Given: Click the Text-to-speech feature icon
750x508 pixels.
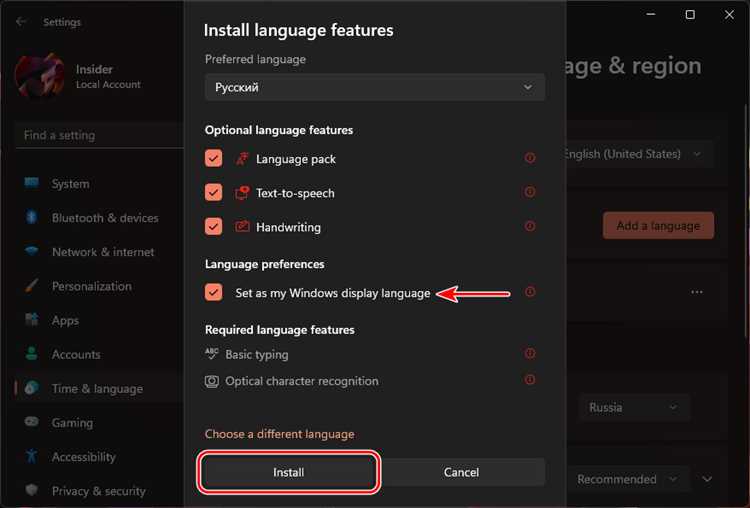Looking at the screenshot, I should pyautogui.click(x=242, y=193).
